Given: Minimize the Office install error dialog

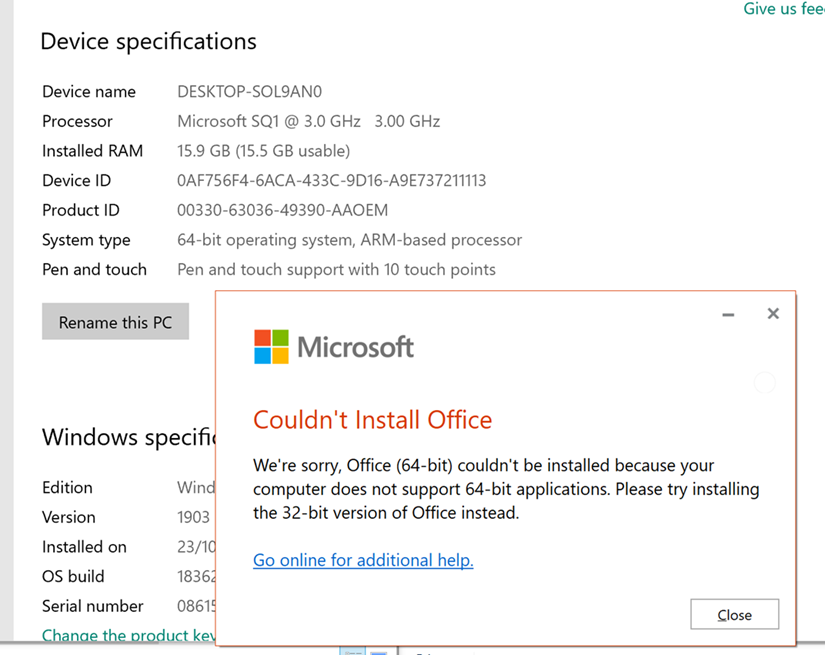Looking at the screenshot, I should click(x=728, y=314).
